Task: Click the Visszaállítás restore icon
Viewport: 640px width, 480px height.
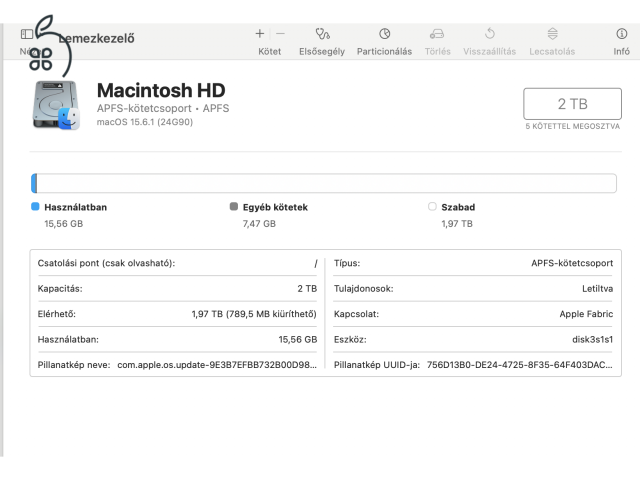Action: [x=490, y=33]
